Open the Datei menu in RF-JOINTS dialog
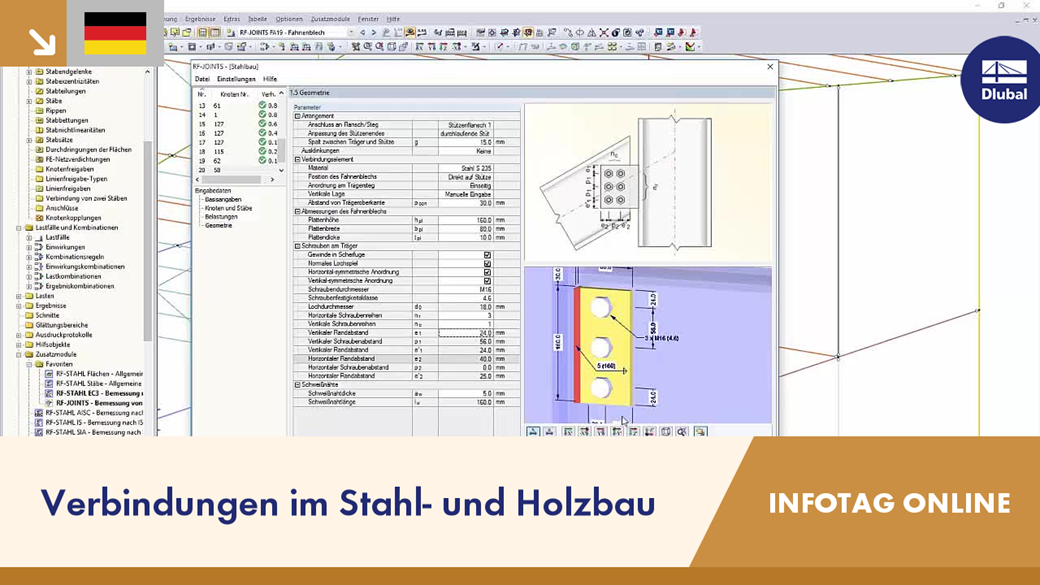Image resolution: width=1040 pixels, height=585 pixels. coord(202,79)
